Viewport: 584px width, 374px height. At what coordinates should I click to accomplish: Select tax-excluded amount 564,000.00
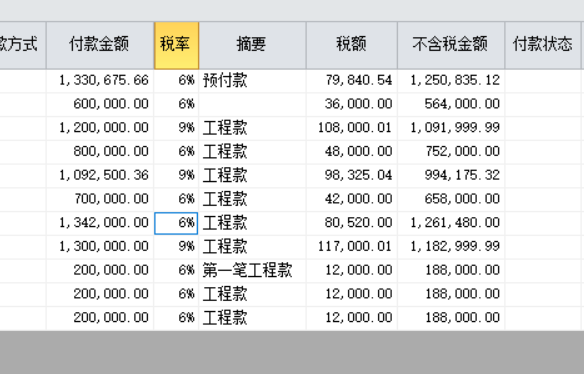click(451, 104)
